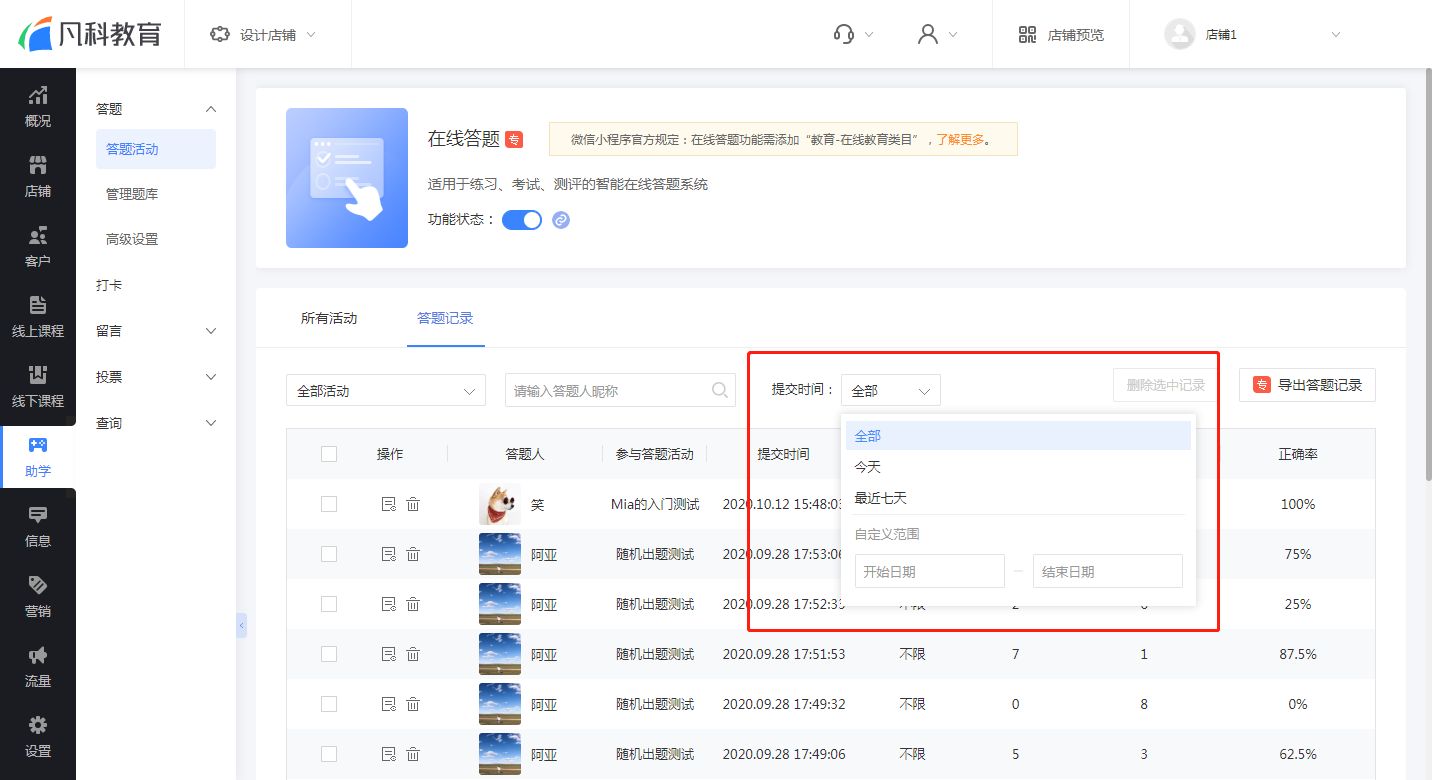This screenshot has width=1432, height=780.
Task: Collapse the 答题 menu group
Action: 211,109
